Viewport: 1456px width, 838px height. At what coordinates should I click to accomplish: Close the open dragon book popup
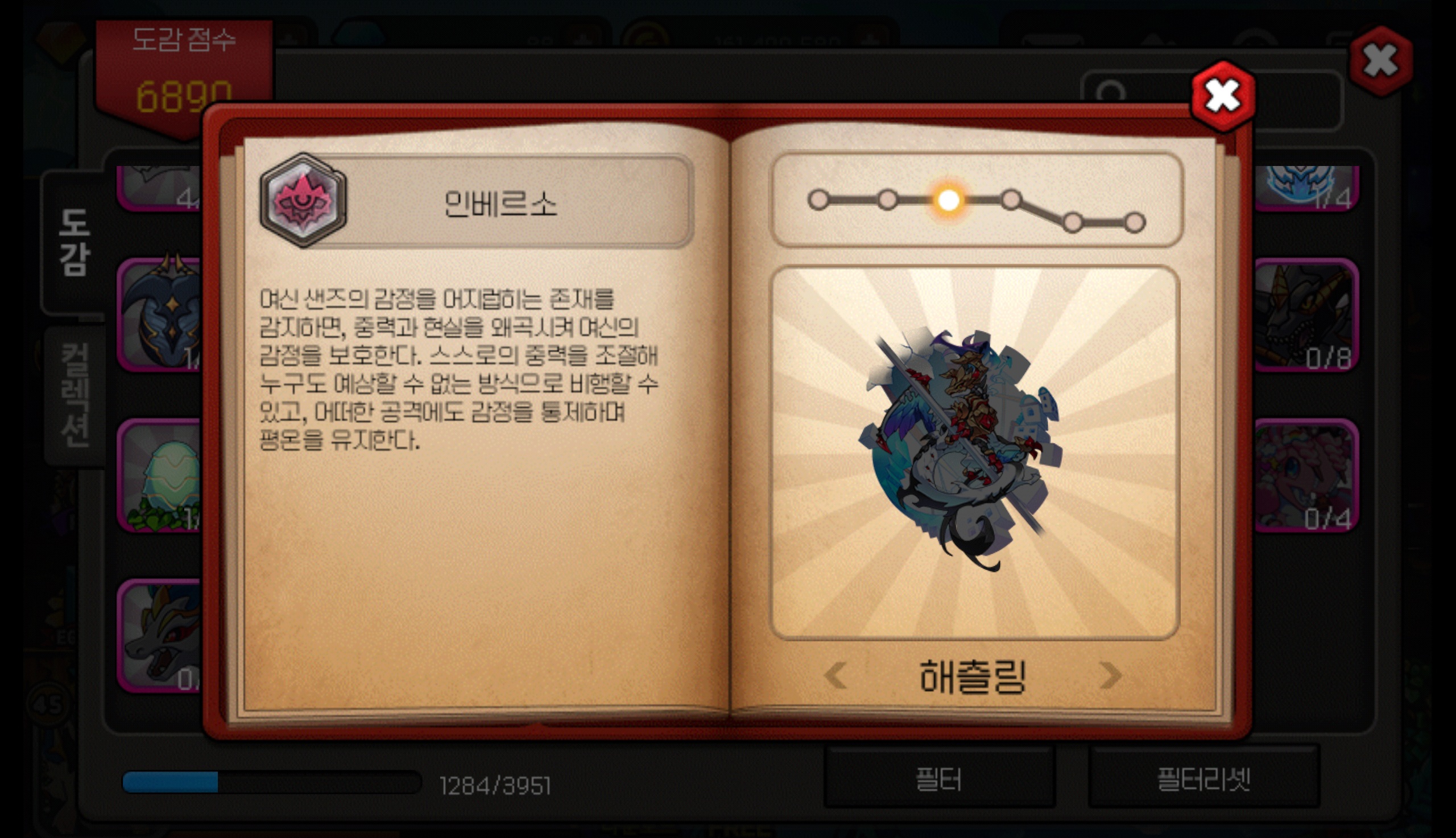[1223, 96]
